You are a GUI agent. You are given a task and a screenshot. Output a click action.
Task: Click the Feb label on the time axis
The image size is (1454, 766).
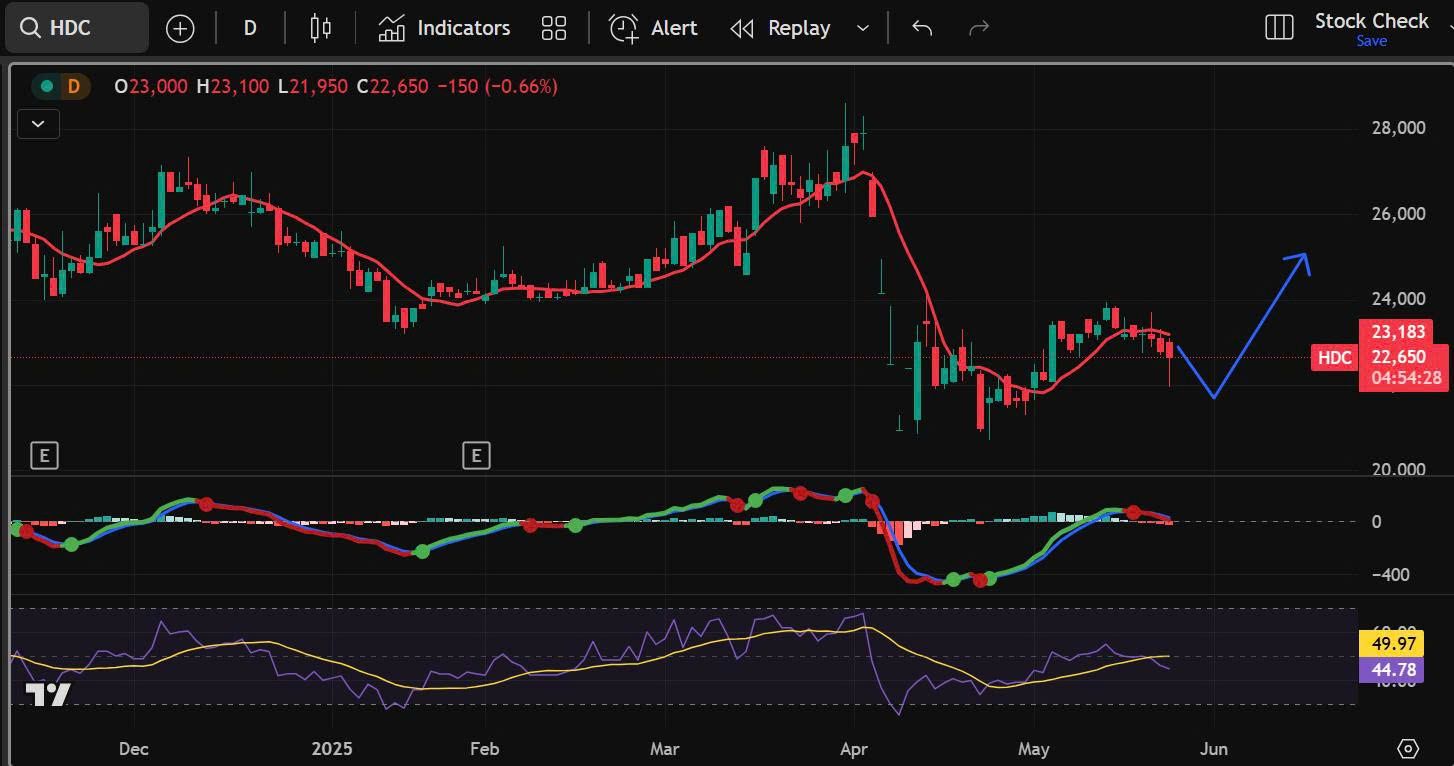(484, 749)
